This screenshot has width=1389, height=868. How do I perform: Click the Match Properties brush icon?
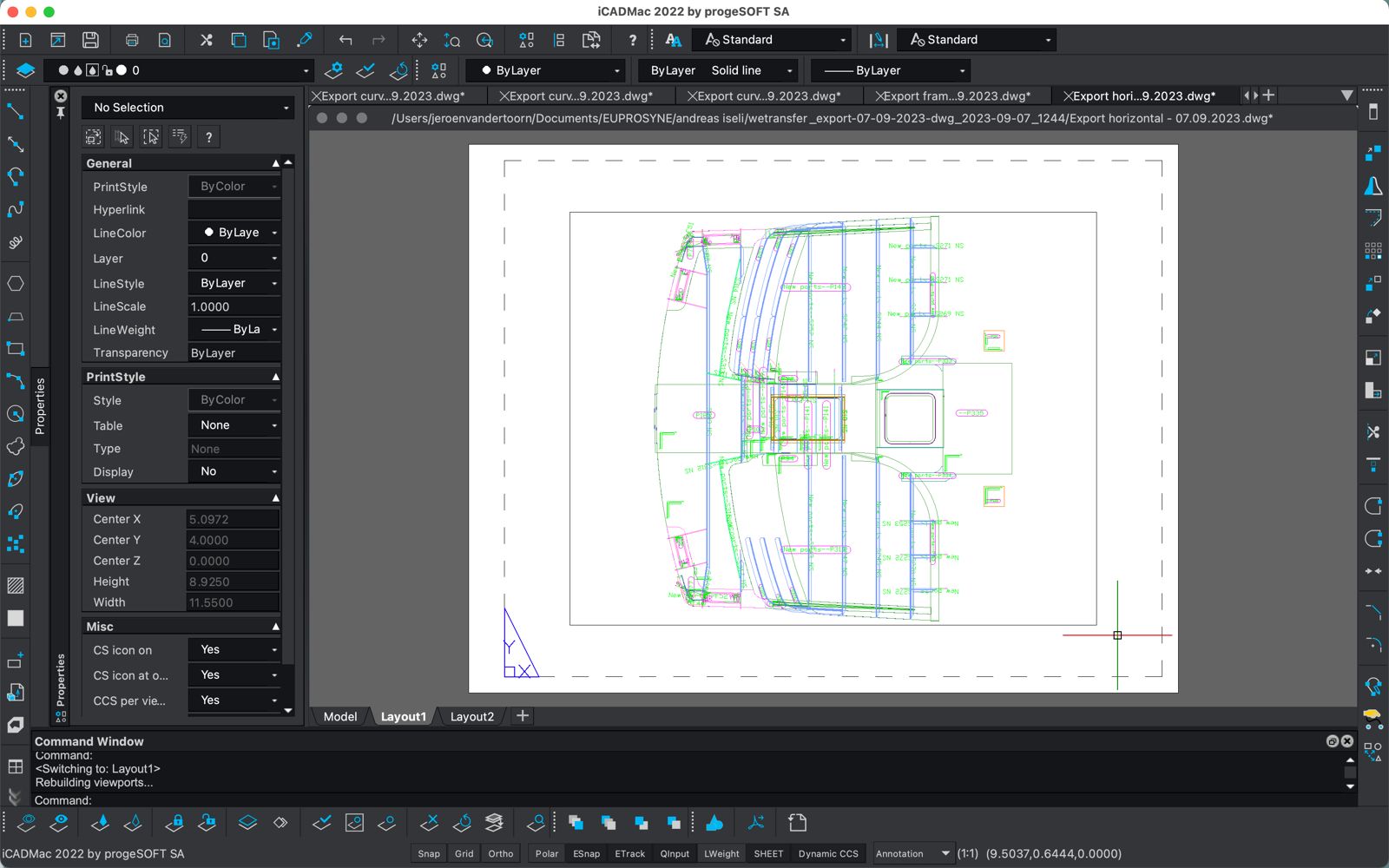click(x=304, y=40)
